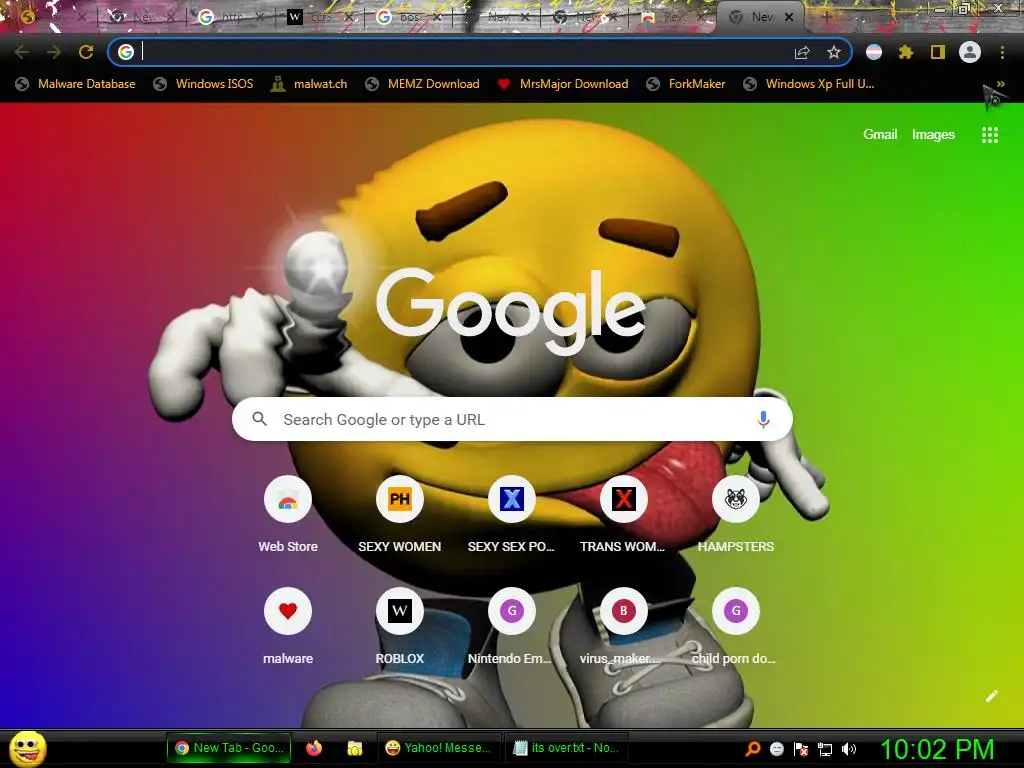The width and height of the screenshot is (1024, 768).
Task: Open the Chrome three-dot menu
Action: click(1002, 52)
